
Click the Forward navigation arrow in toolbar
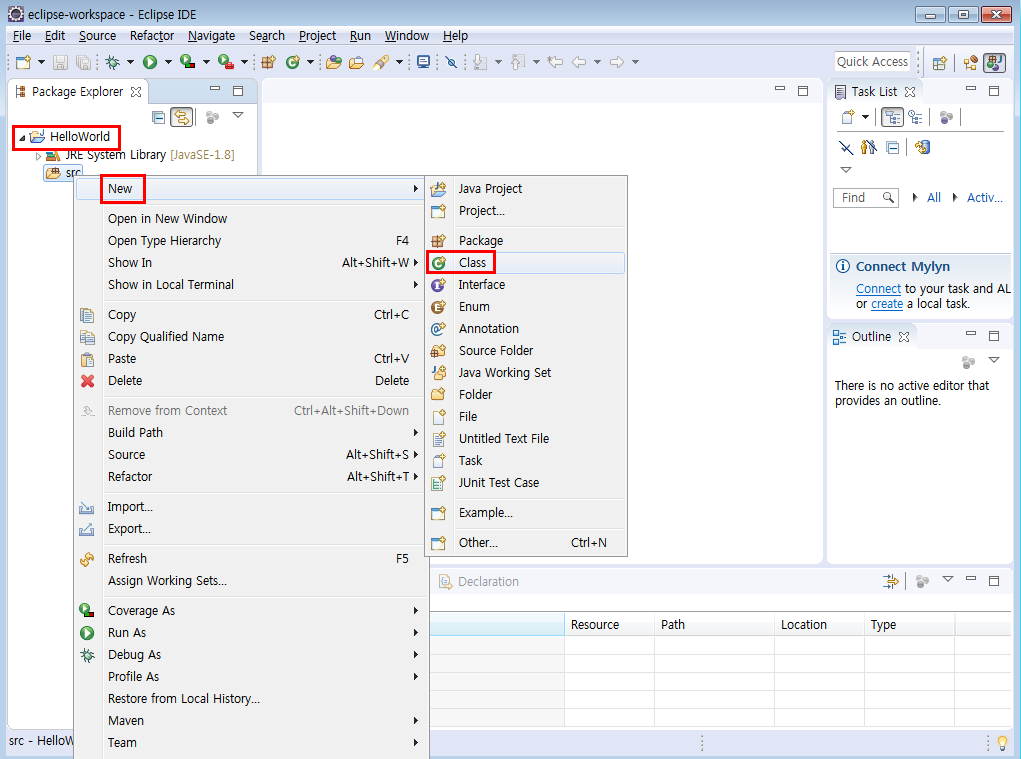[x=617, y=62]
